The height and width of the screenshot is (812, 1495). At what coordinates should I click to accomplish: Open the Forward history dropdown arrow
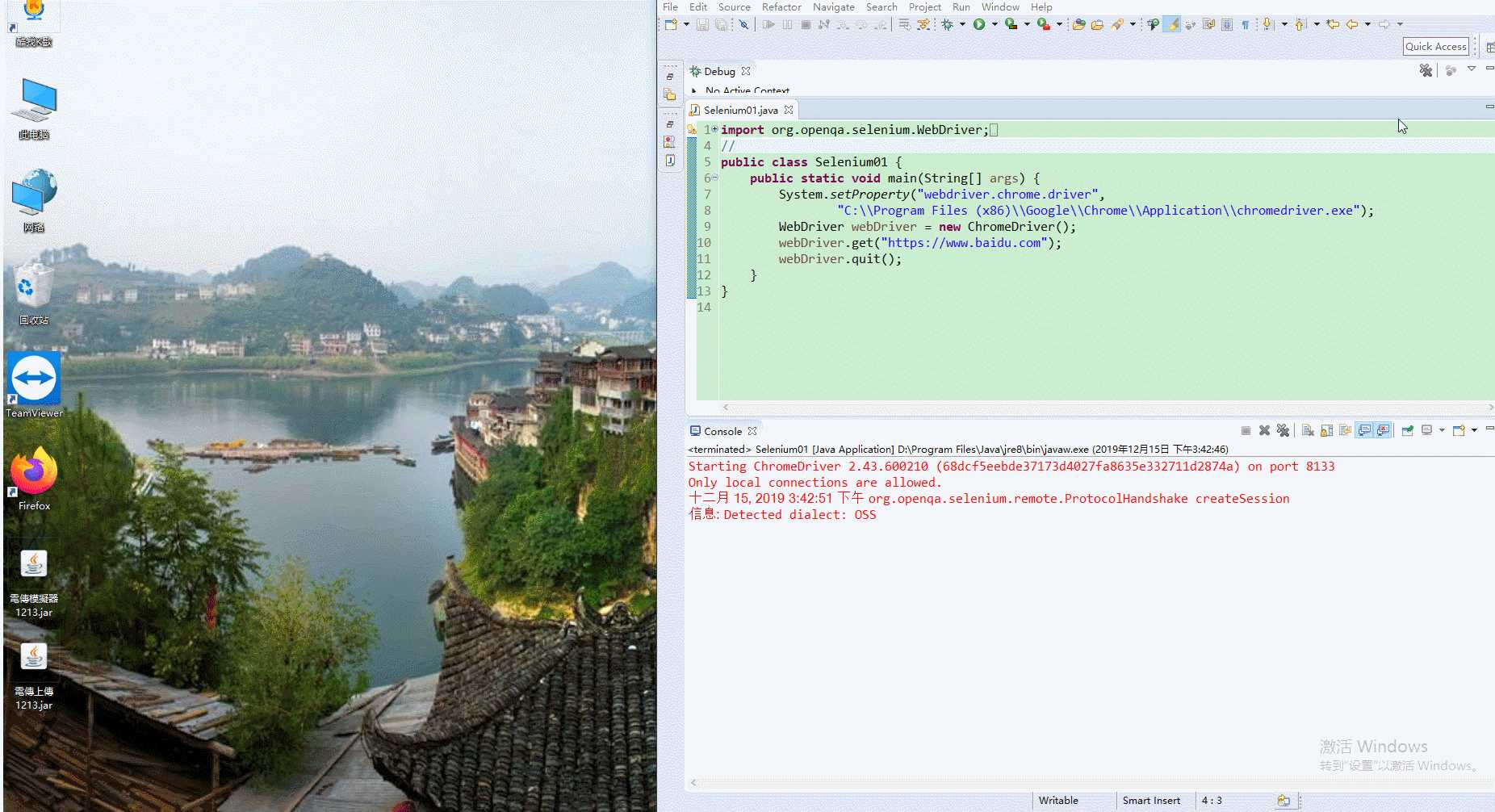pos(1400,24)
